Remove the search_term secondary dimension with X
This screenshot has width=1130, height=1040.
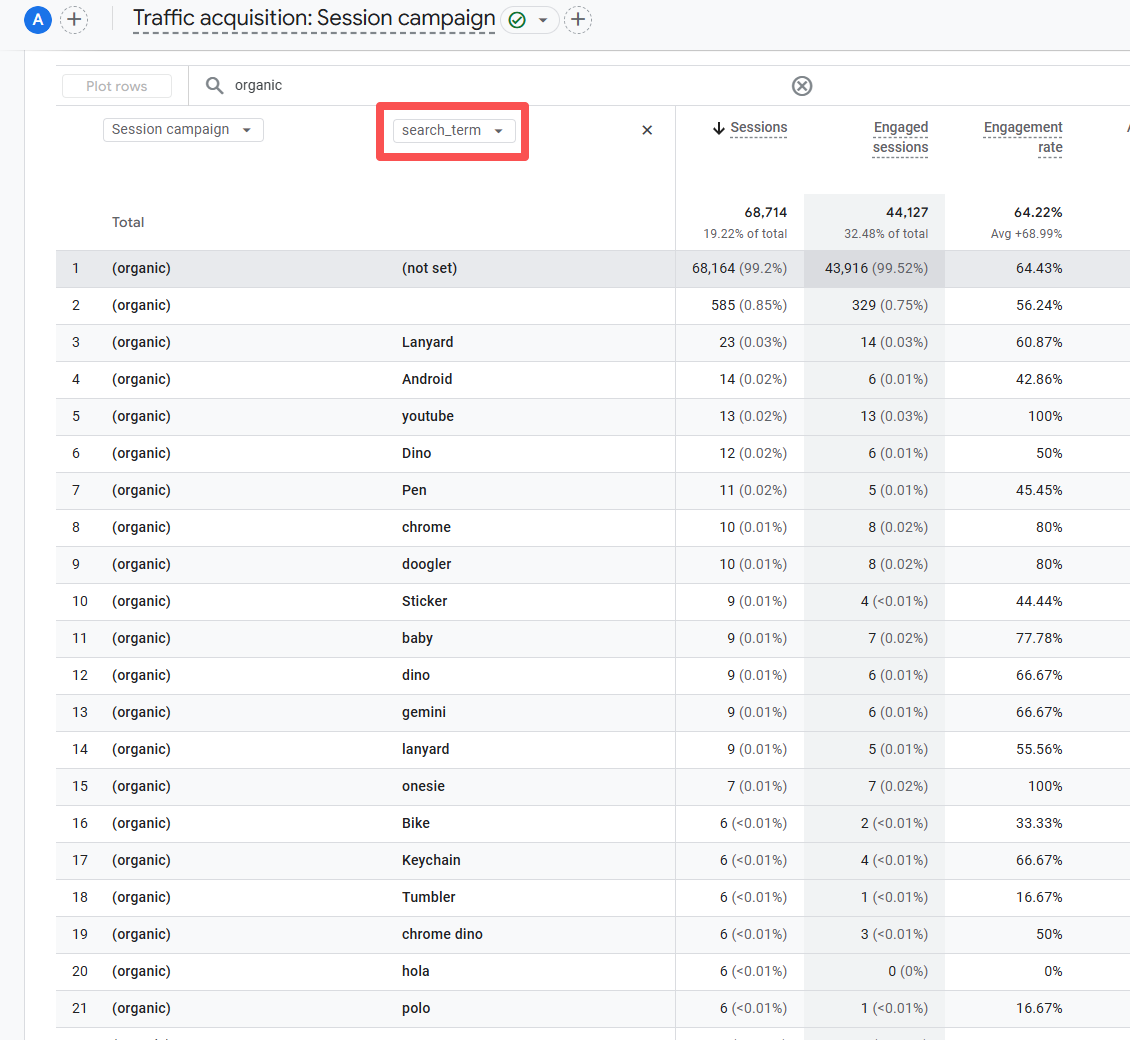pos(647,130)
